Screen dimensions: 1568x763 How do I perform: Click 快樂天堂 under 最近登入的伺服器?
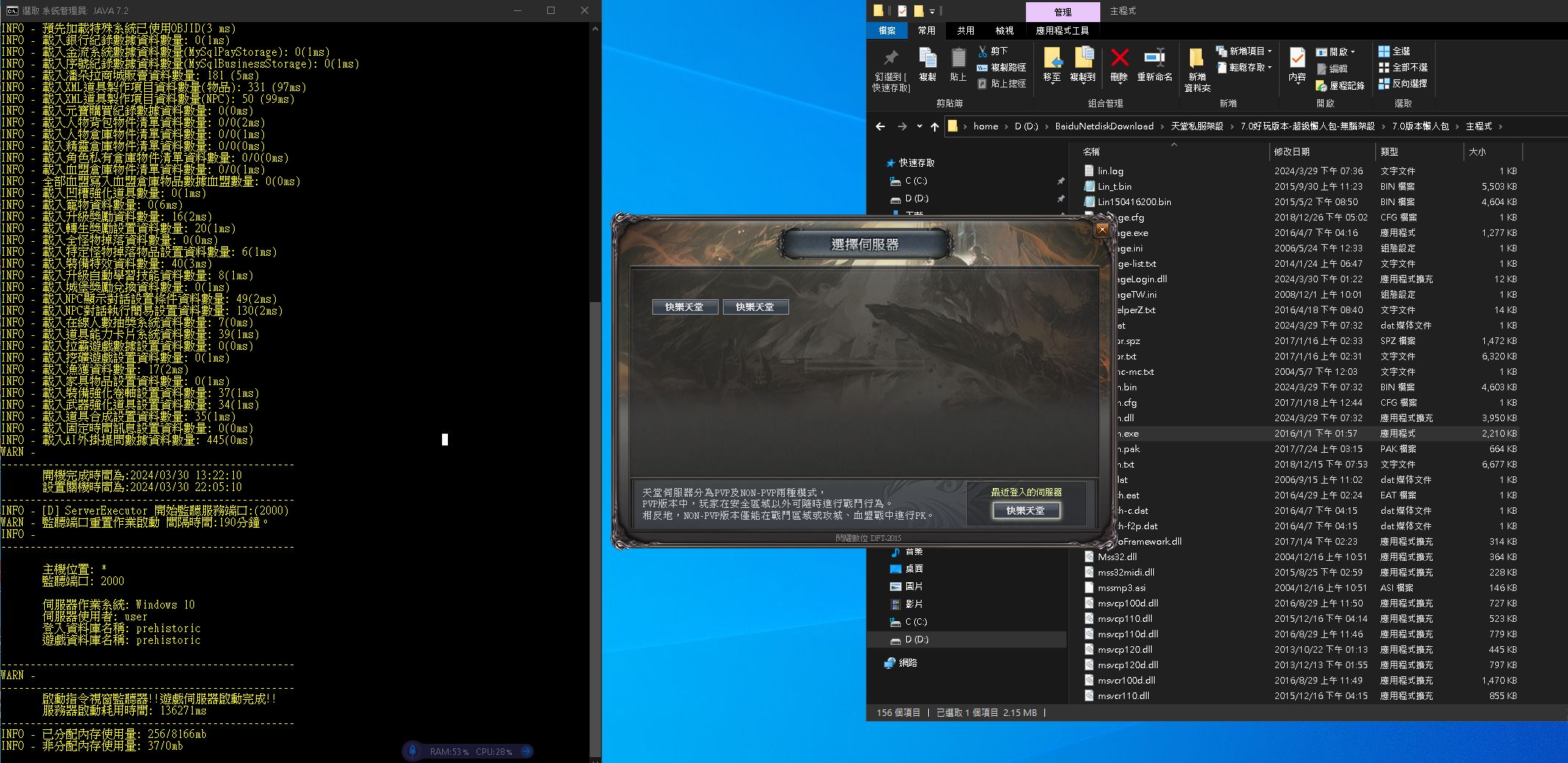[x=1026, y=511]
